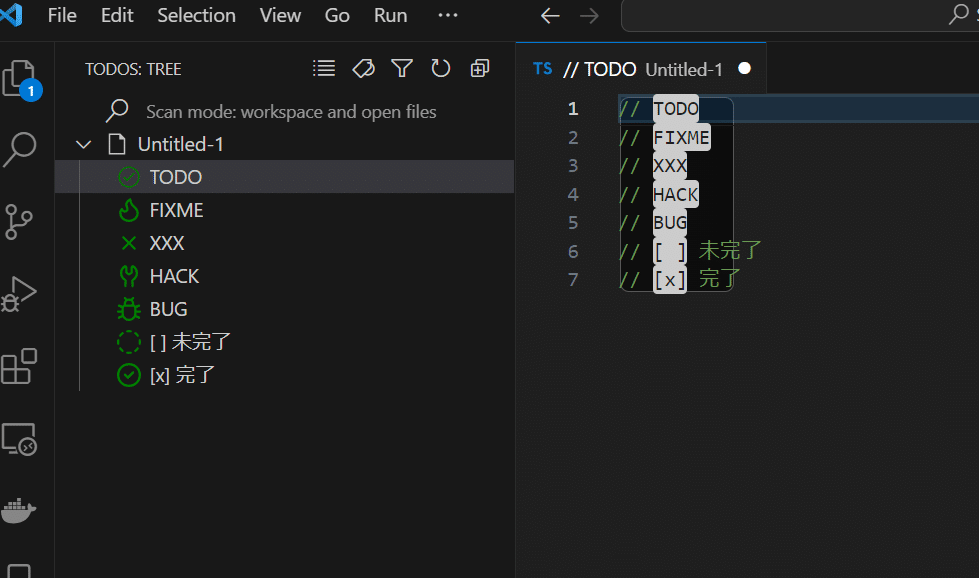Expand all nodes in Todo Tree
The image size is (979, 578).
(480, 68)
